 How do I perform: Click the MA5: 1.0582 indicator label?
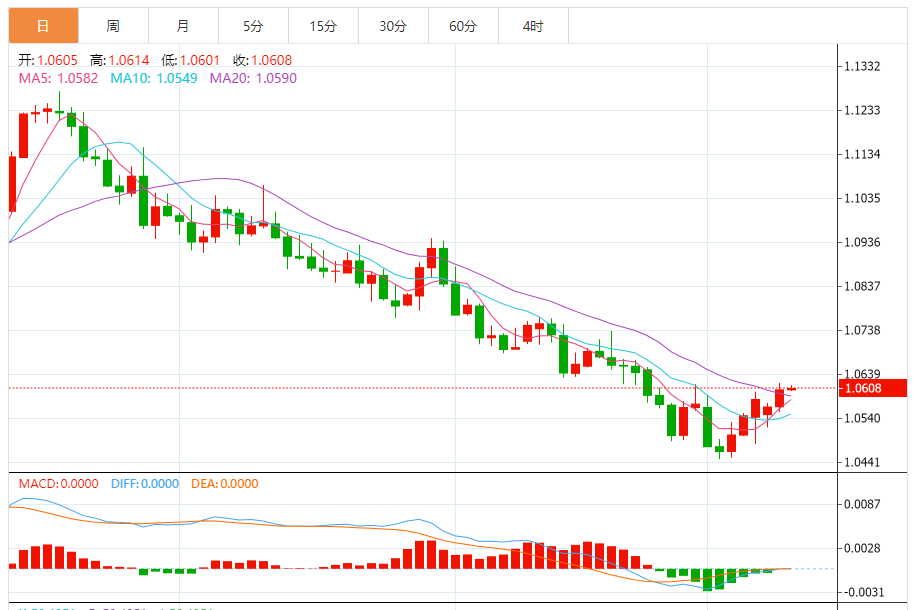click(58, 78)
